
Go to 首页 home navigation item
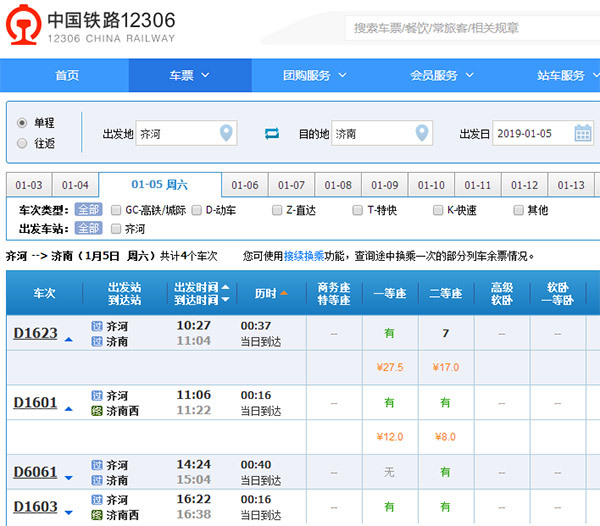(67, 75)
